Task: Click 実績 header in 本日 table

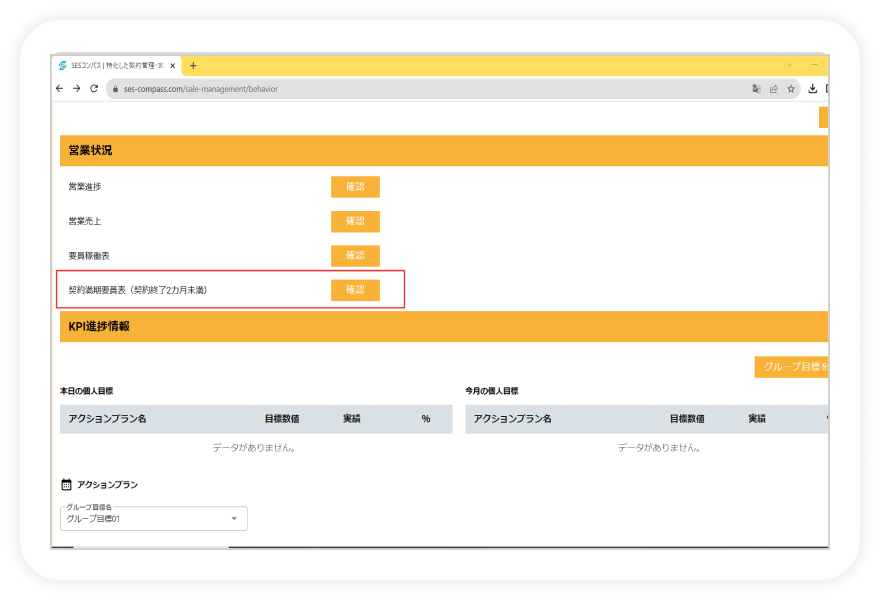Action: pos(352,419)
